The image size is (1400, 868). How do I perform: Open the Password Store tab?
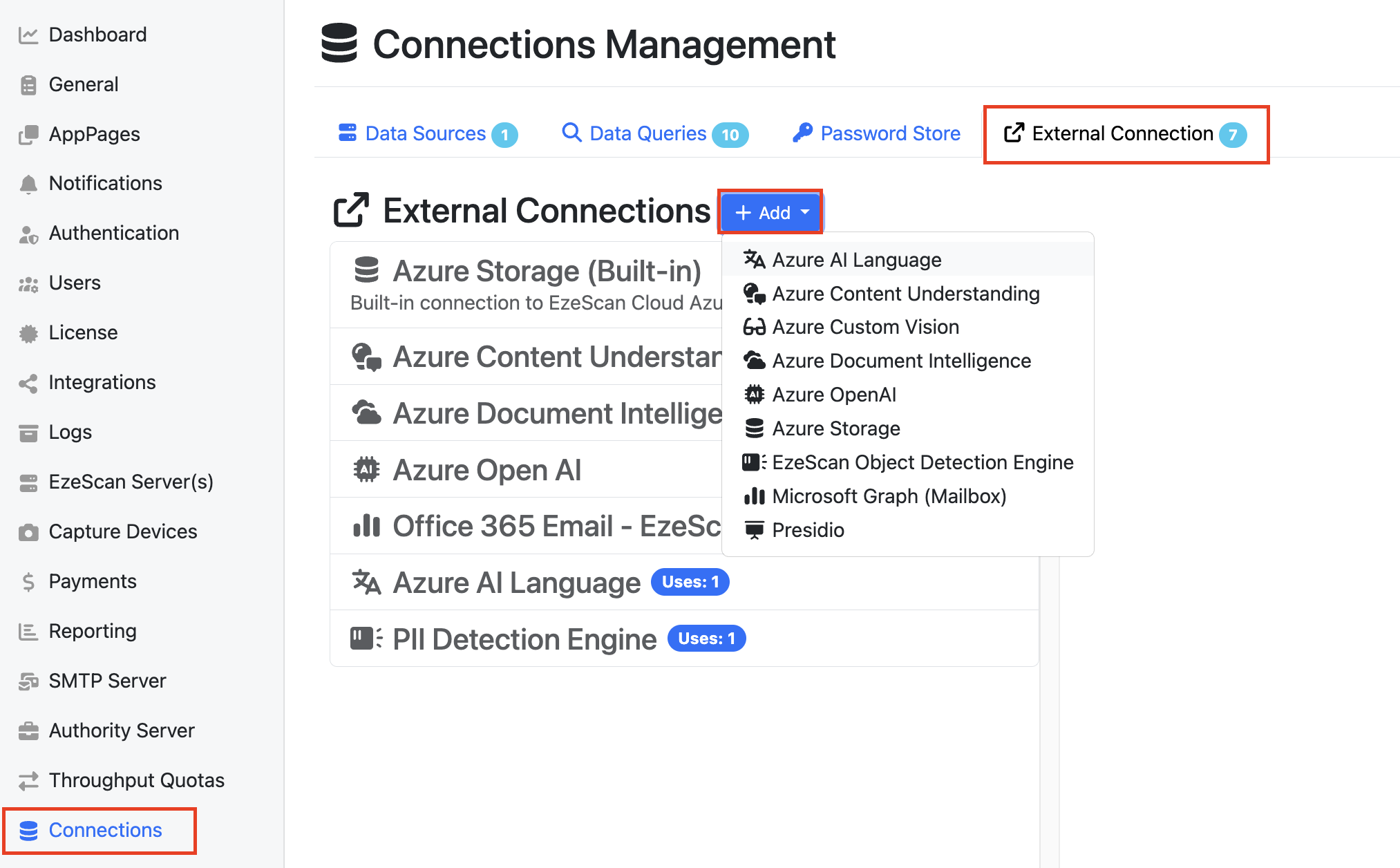click(876, 133)
